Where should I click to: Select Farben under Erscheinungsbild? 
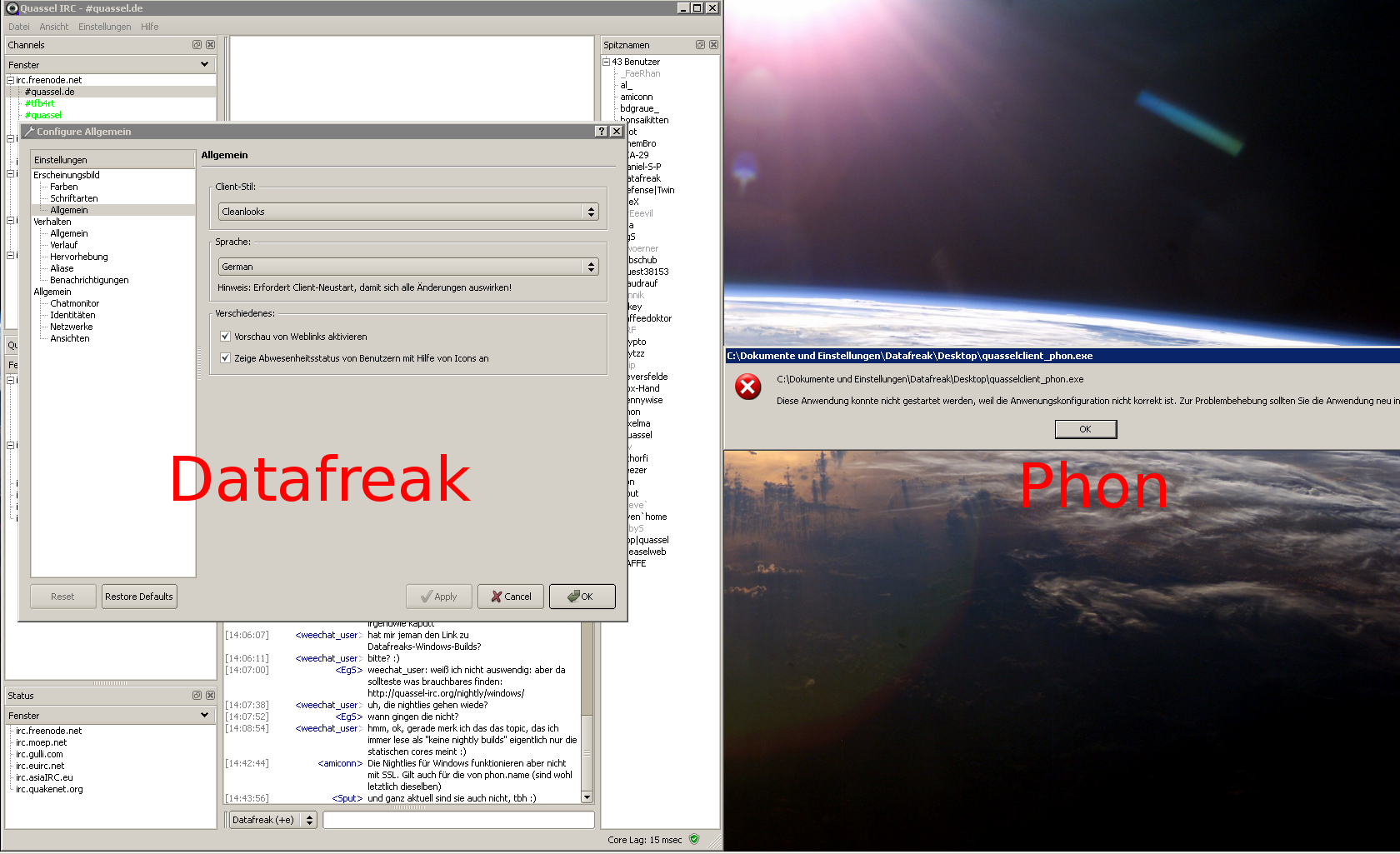pos(64,187)
